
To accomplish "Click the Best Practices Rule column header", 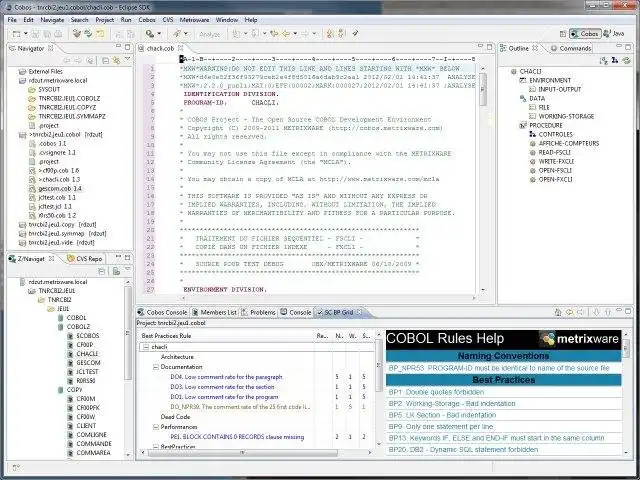I will point(166,336).
